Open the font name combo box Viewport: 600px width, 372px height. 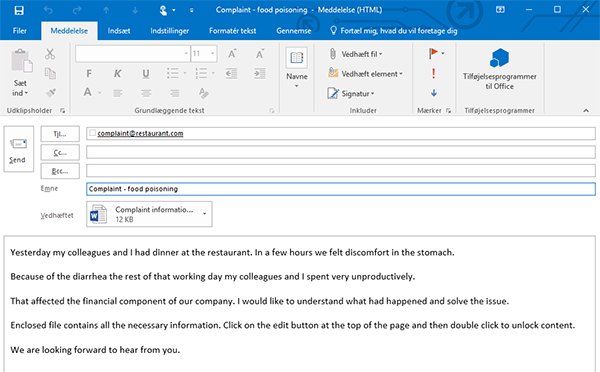pos(133,54)
